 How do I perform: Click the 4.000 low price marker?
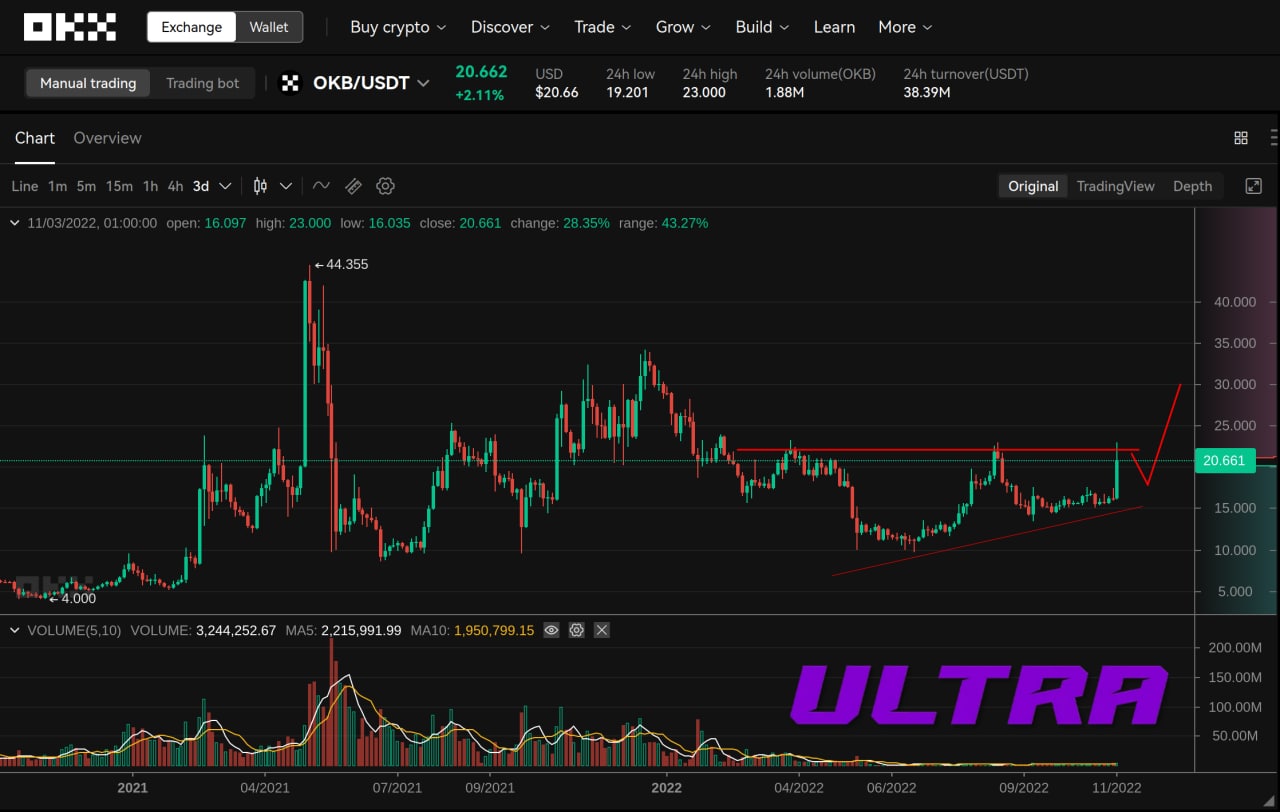[x=72, y=599]
